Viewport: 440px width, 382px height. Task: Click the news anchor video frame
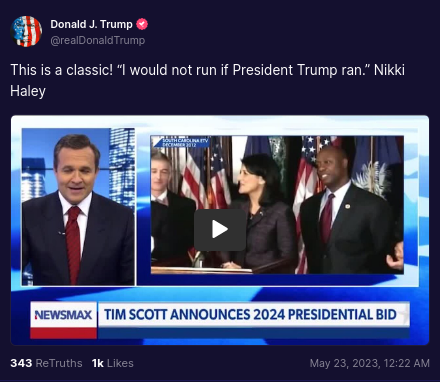78,207
